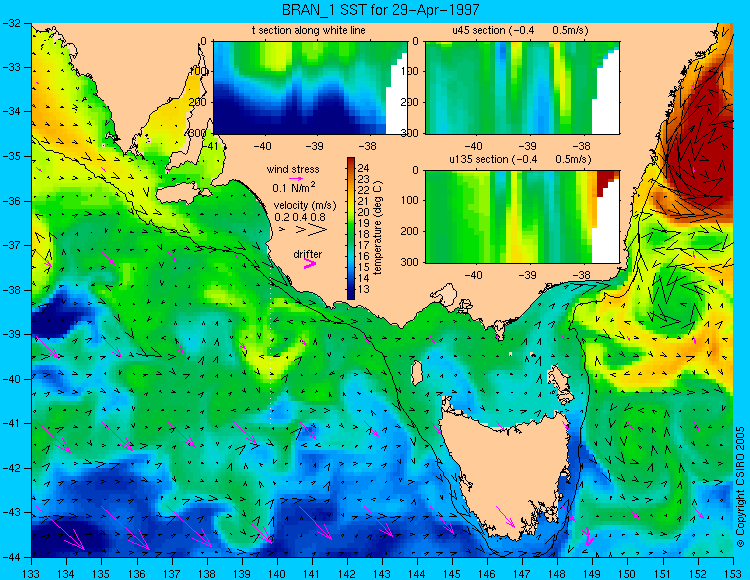Pick the dark blue bottom of temperature colorbar
The width and height of the screenshot is (750, 580).
pos(351,295)
